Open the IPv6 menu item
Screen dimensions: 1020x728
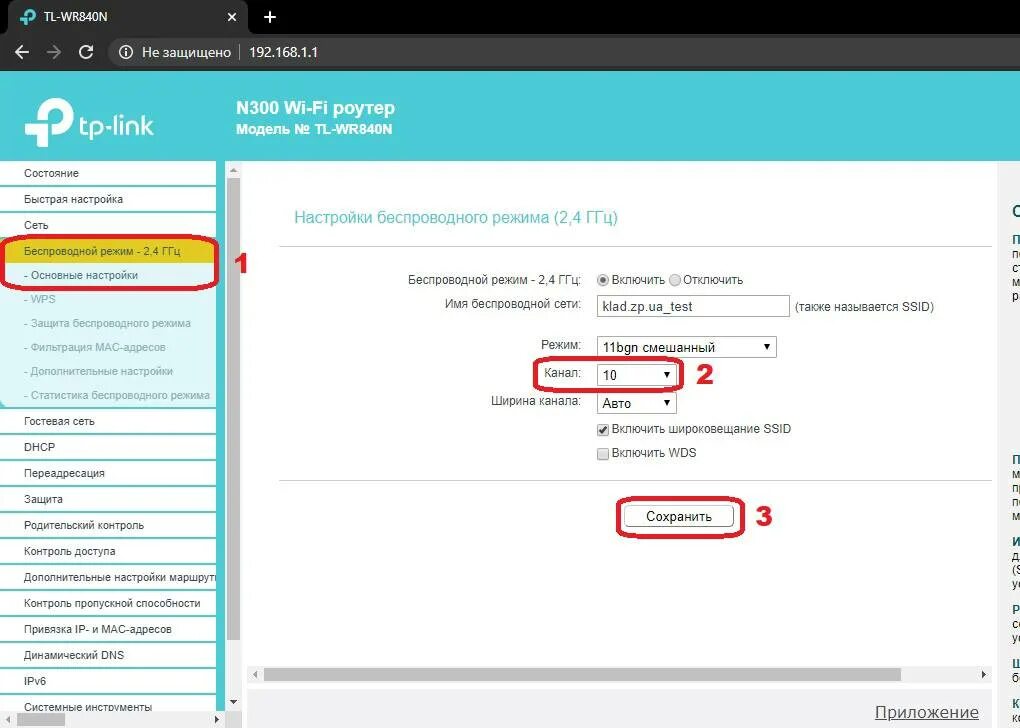click(x=108, y=681)
